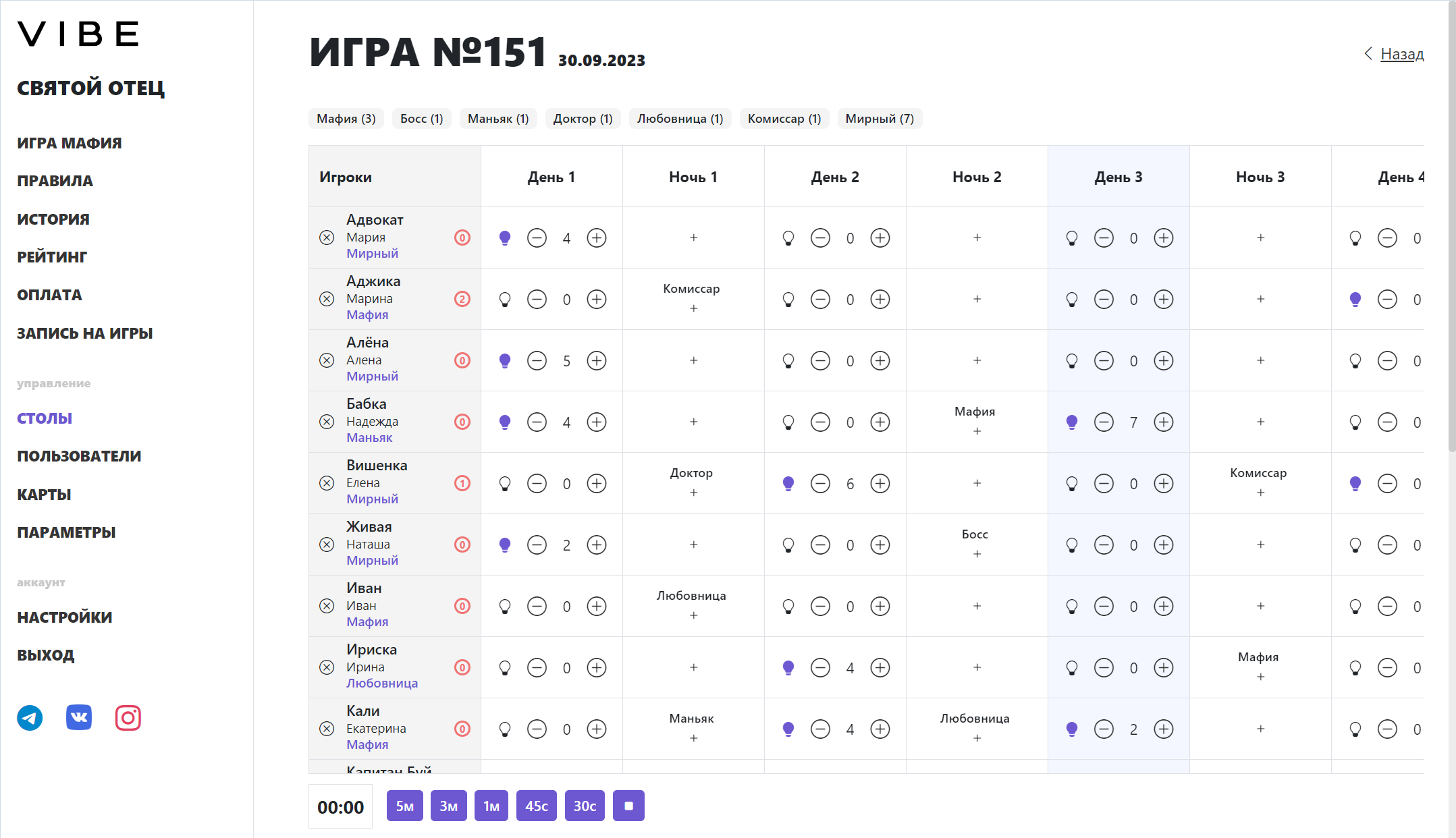This screenshot has height=838, width=1456.
Task: Toggle Day 3 bulb for Кали
Action: click(x=1072, y=729)
